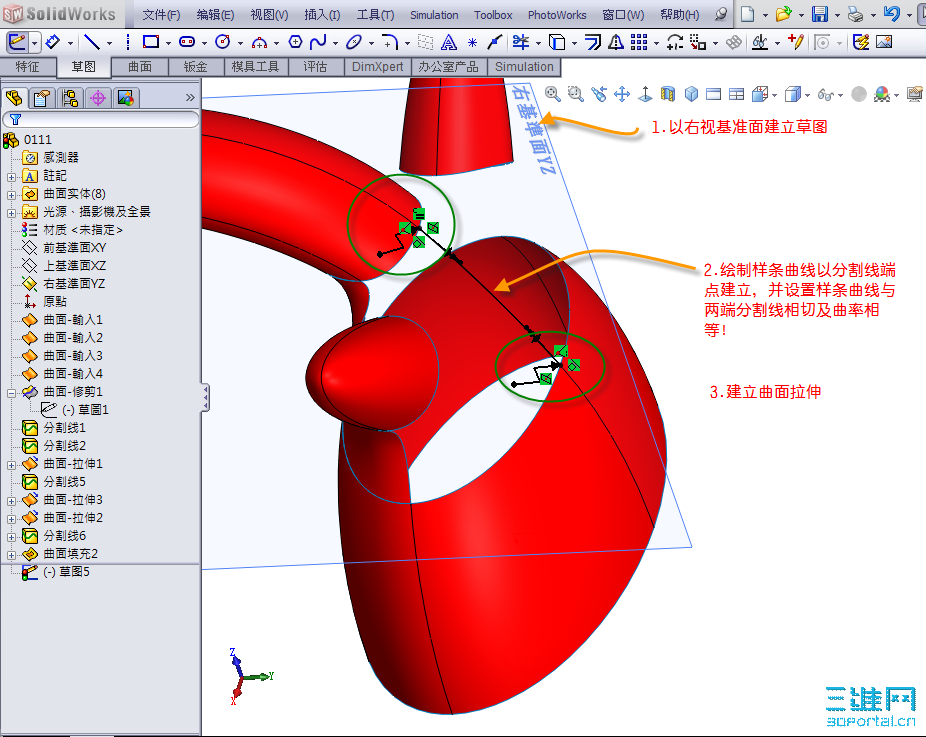Open the 视图(V) menu
Viewport: 926px width, 737px height.
269,15
